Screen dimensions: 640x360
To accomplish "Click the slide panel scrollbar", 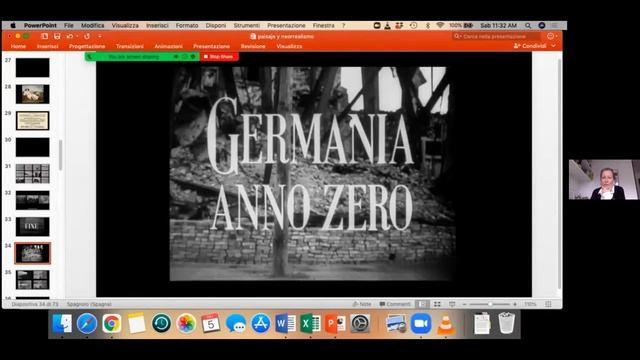I will [60, 155].
